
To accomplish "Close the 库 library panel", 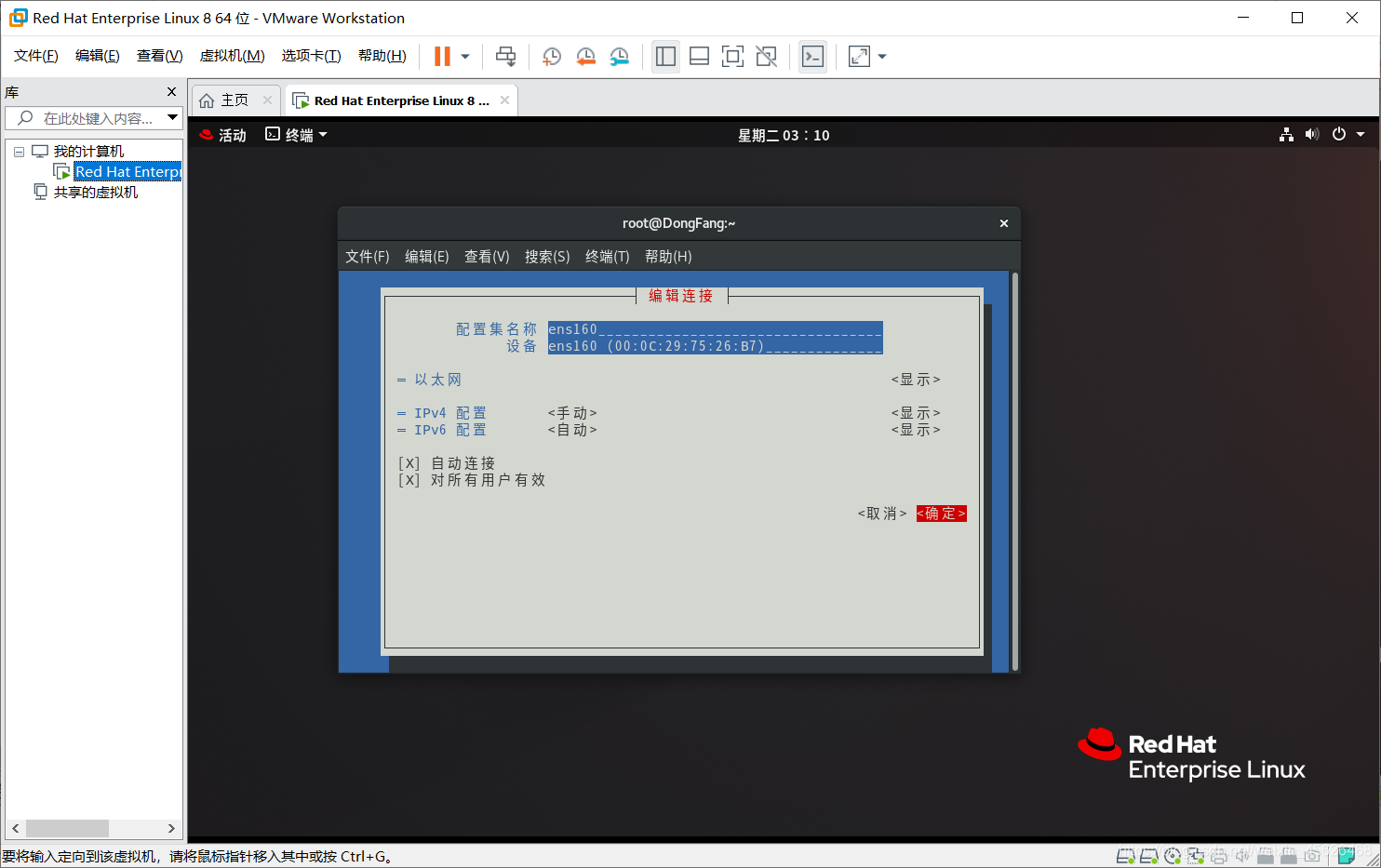I will [x=171, y=92].
